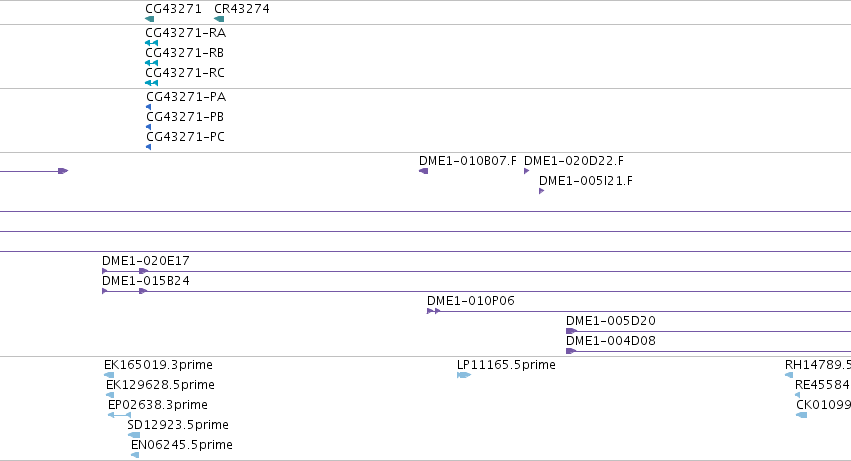This screenshot has width=851, height=461.
Task: Click the CG43271-RA transcript glyph
Action: 151,43
